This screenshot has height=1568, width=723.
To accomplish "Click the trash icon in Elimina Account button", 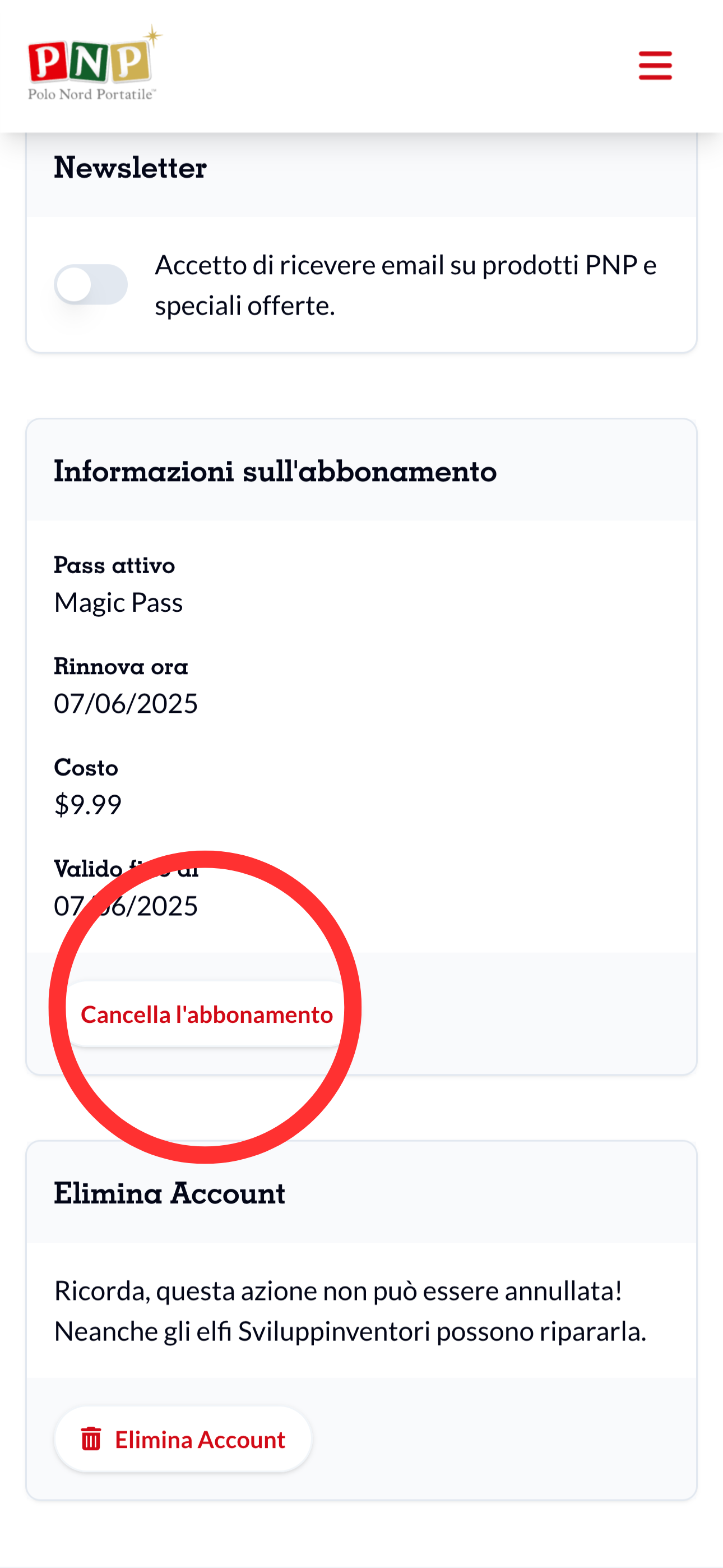I will click(91, 1439).
